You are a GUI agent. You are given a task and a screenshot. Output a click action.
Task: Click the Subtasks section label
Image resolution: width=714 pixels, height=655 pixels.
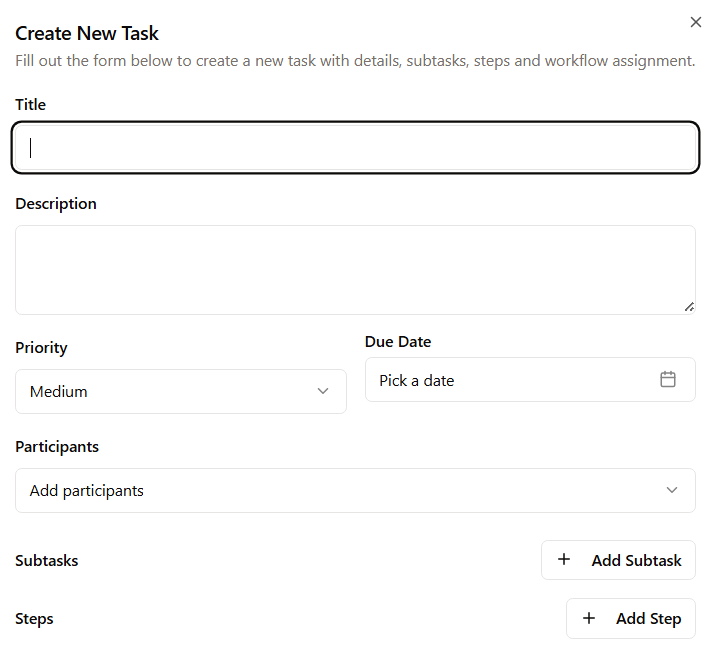point(47,560)
